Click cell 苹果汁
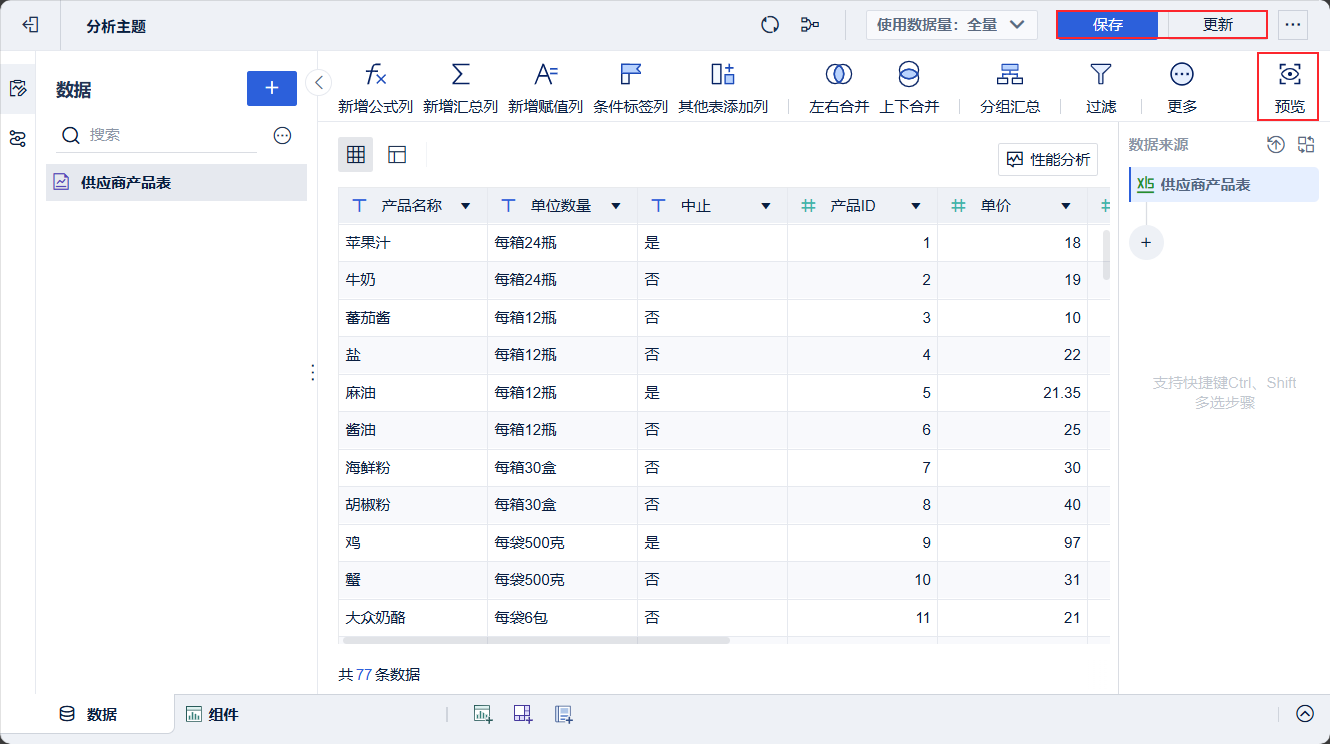This screenshot has height=744, width=1330. 413,243
